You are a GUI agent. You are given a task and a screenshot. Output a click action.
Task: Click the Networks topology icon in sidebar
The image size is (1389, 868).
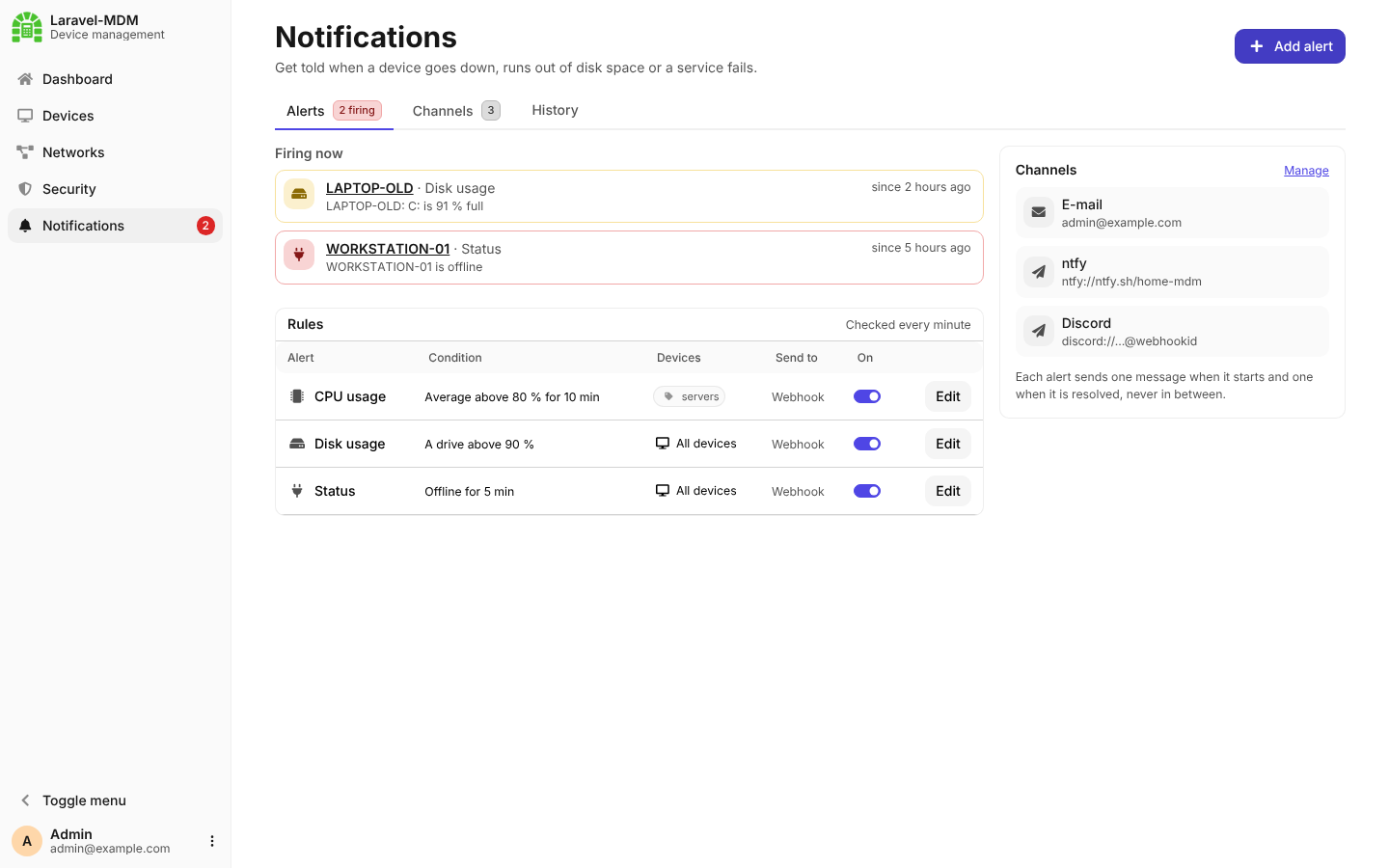tap(25, 152)
